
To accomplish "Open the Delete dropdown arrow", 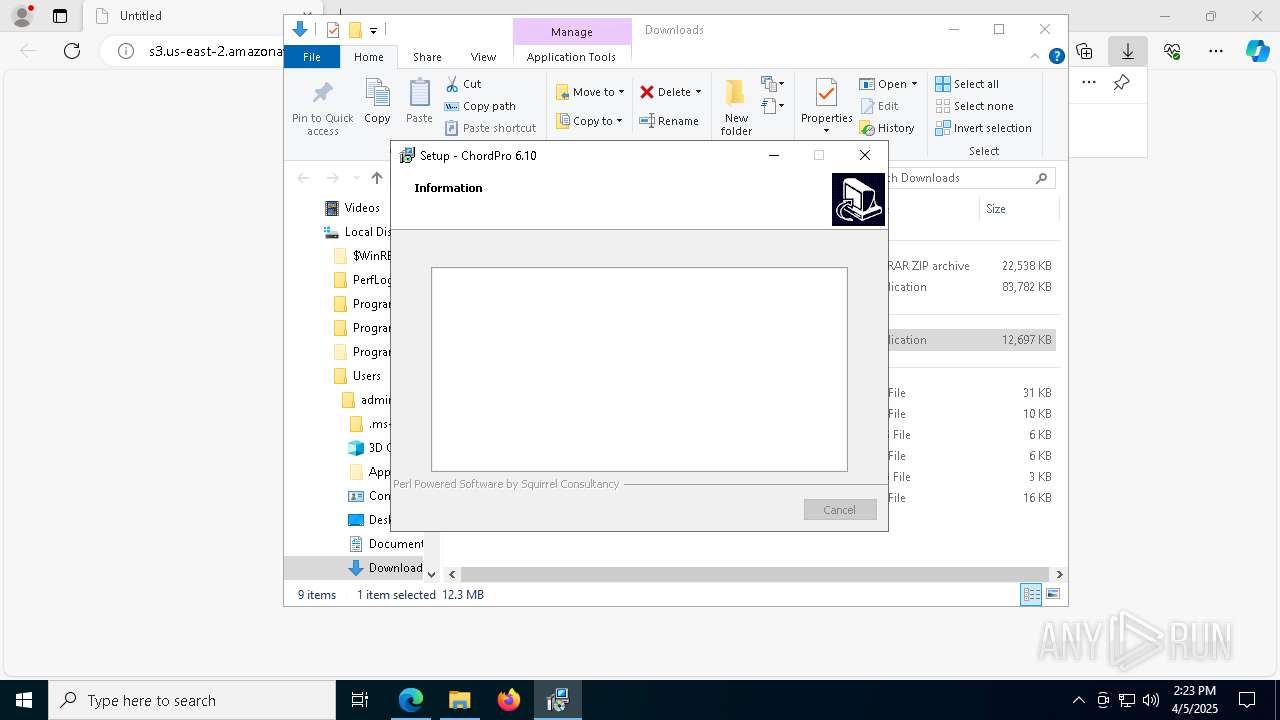I will tap(698, 92).
